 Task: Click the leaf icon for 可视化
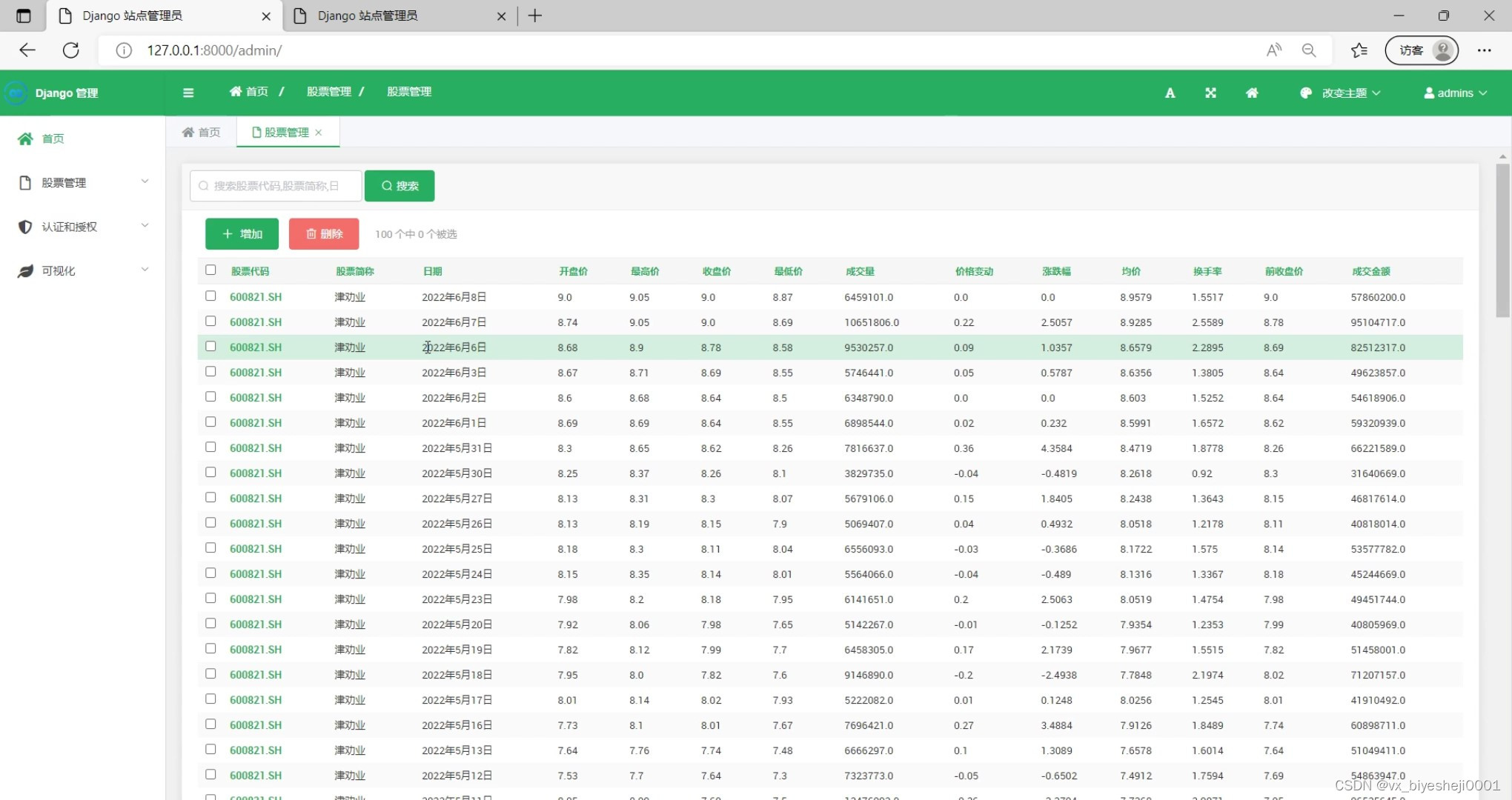tap(25, 271)
